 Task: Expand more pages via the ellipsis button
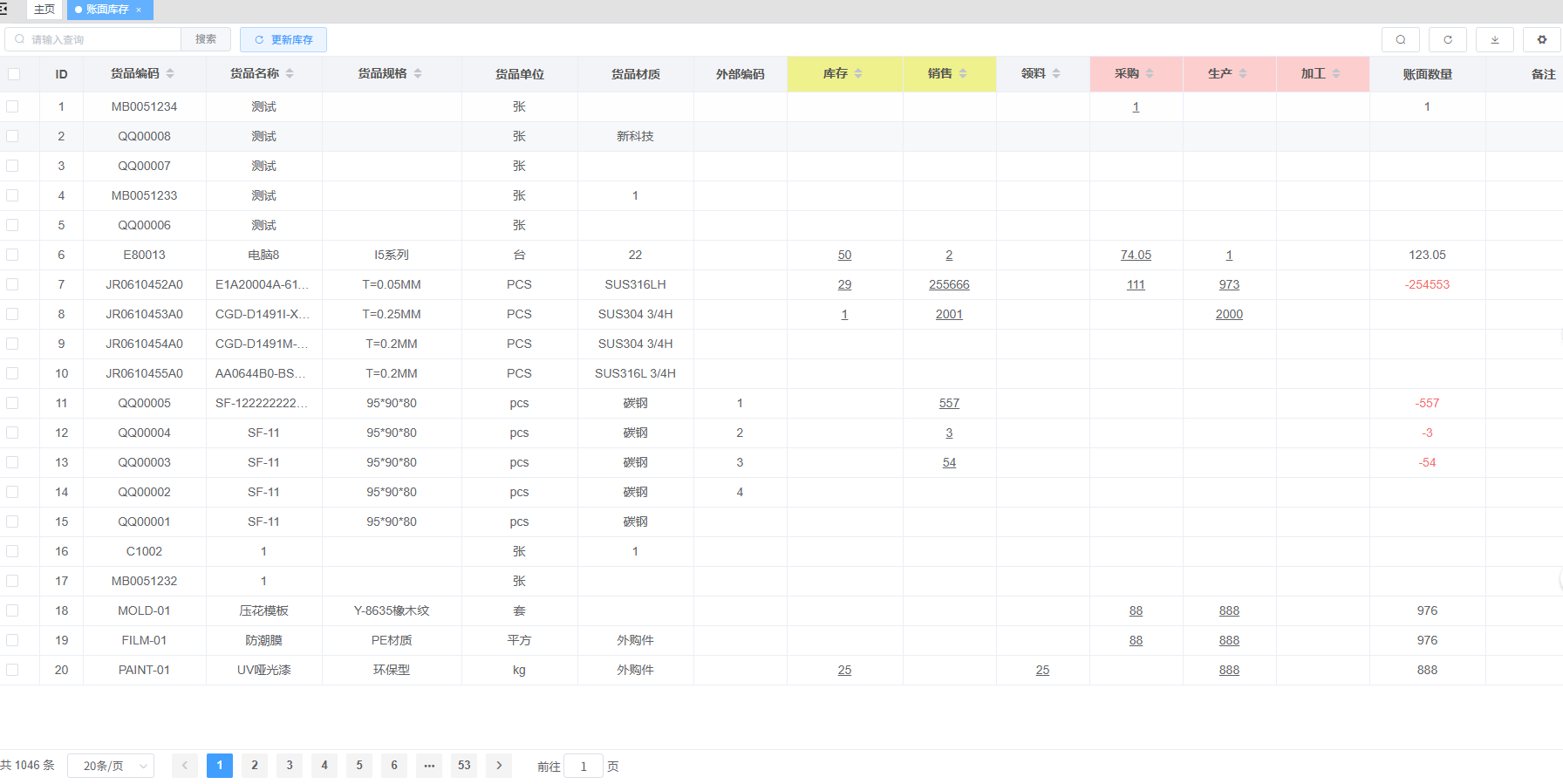click(429, 766)
